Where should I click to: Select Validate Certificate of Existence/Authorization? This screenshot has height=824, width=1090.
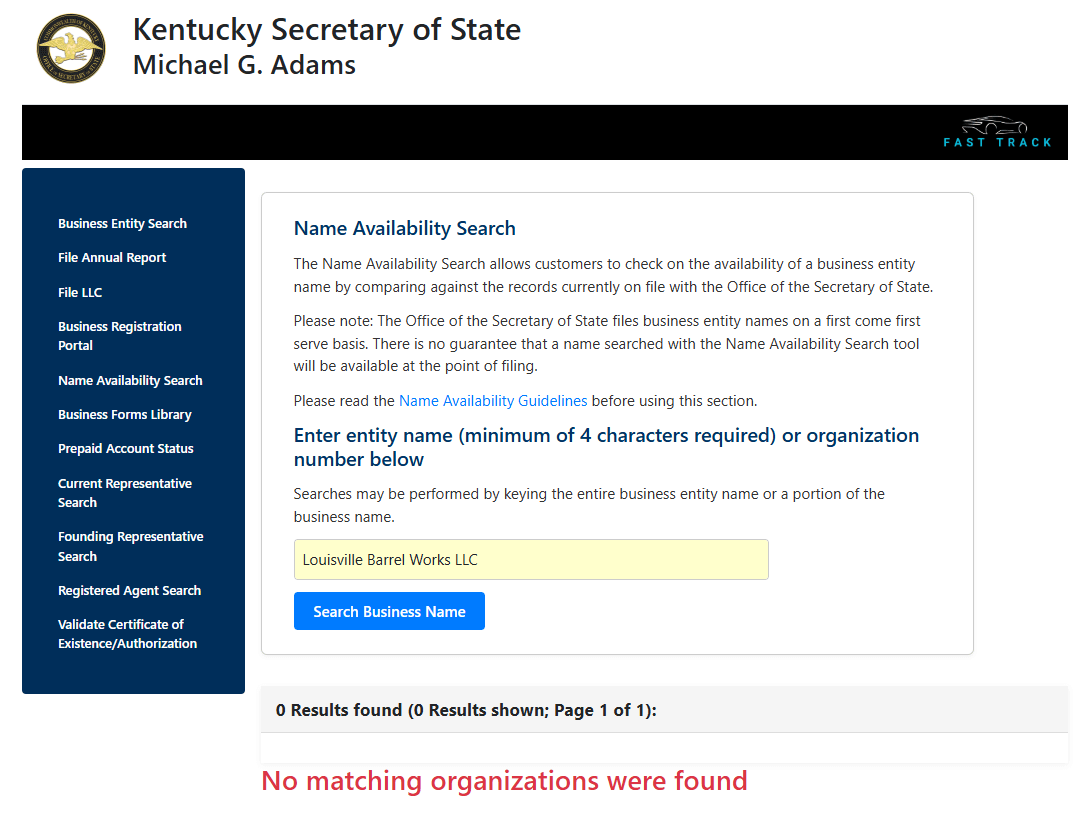127,633
